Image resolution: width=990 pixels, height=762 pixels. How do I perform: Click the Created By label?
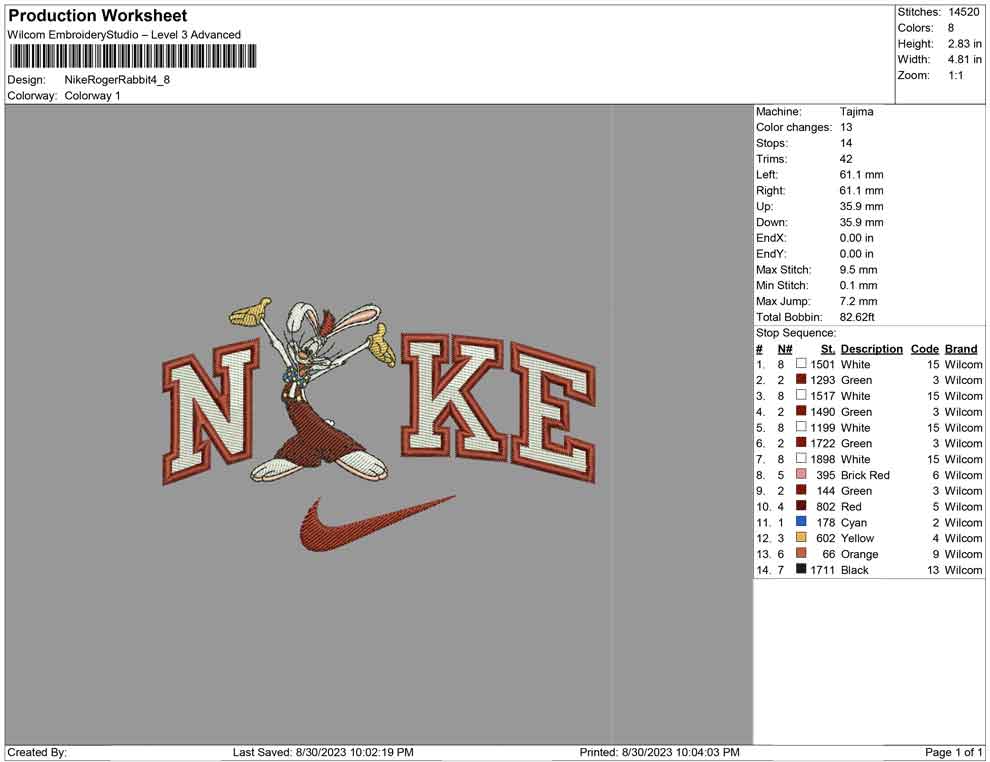click(x=37, y=752)
